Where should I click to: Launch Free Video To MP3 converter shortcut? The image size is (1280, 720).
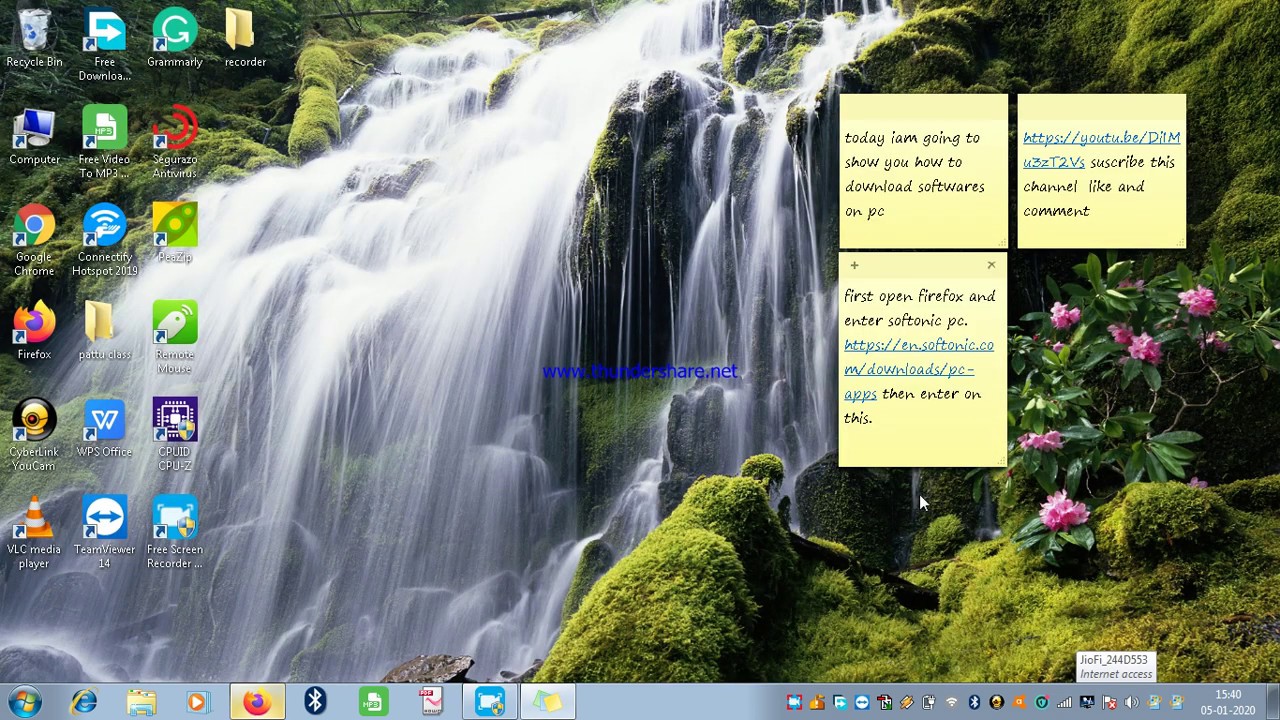click(x=104, y=142)
